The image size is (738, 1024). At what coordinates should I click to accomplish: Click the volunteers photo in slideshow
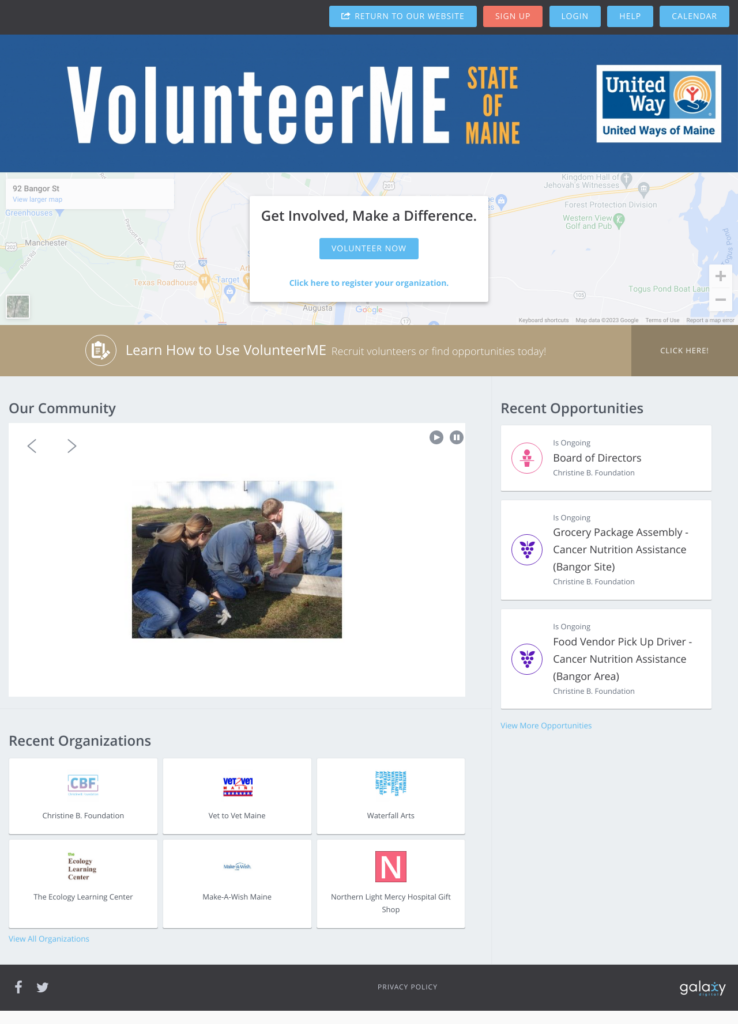(237, 560)
